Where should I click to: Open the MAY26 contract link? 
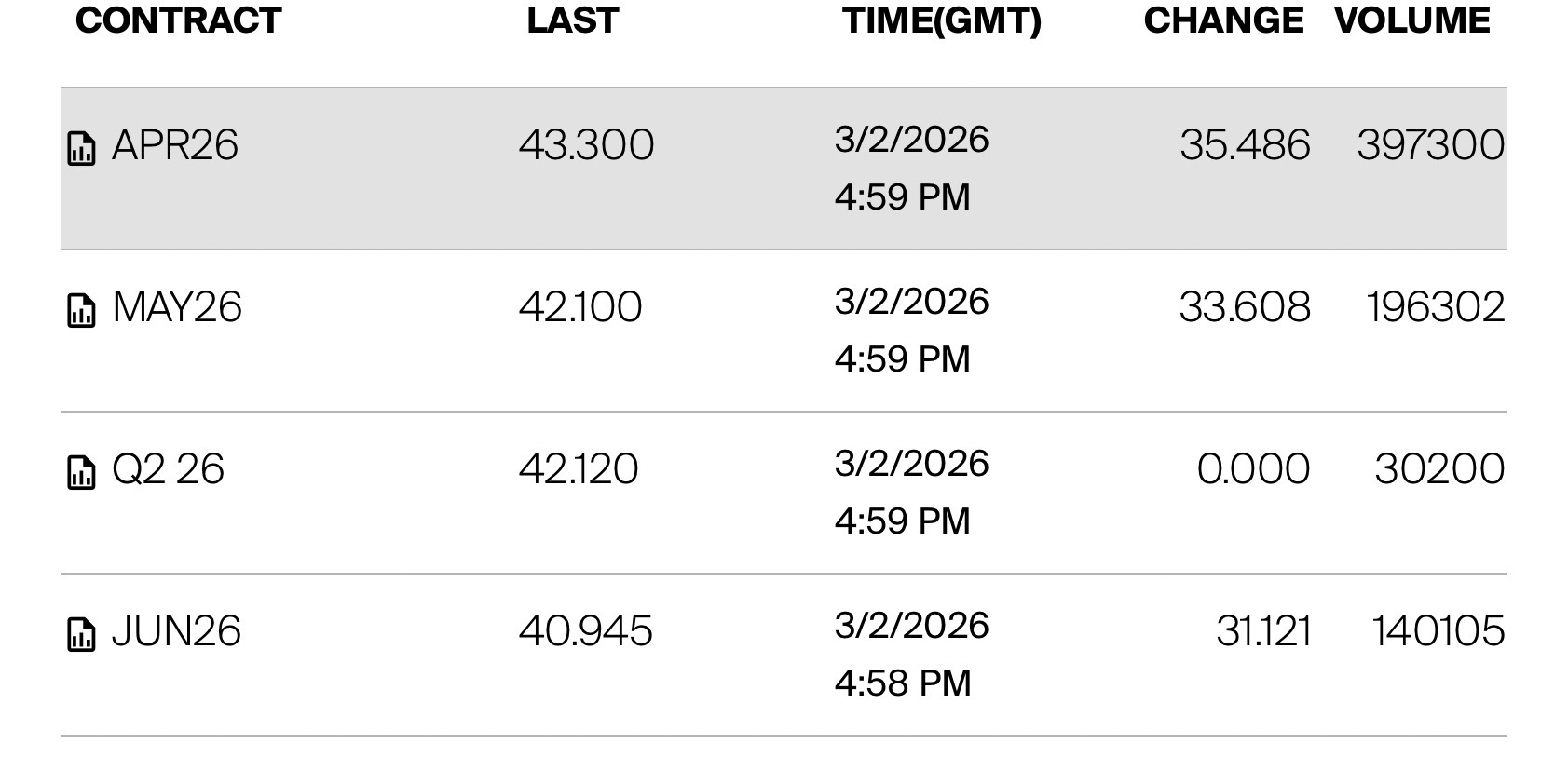click(176, 307)
